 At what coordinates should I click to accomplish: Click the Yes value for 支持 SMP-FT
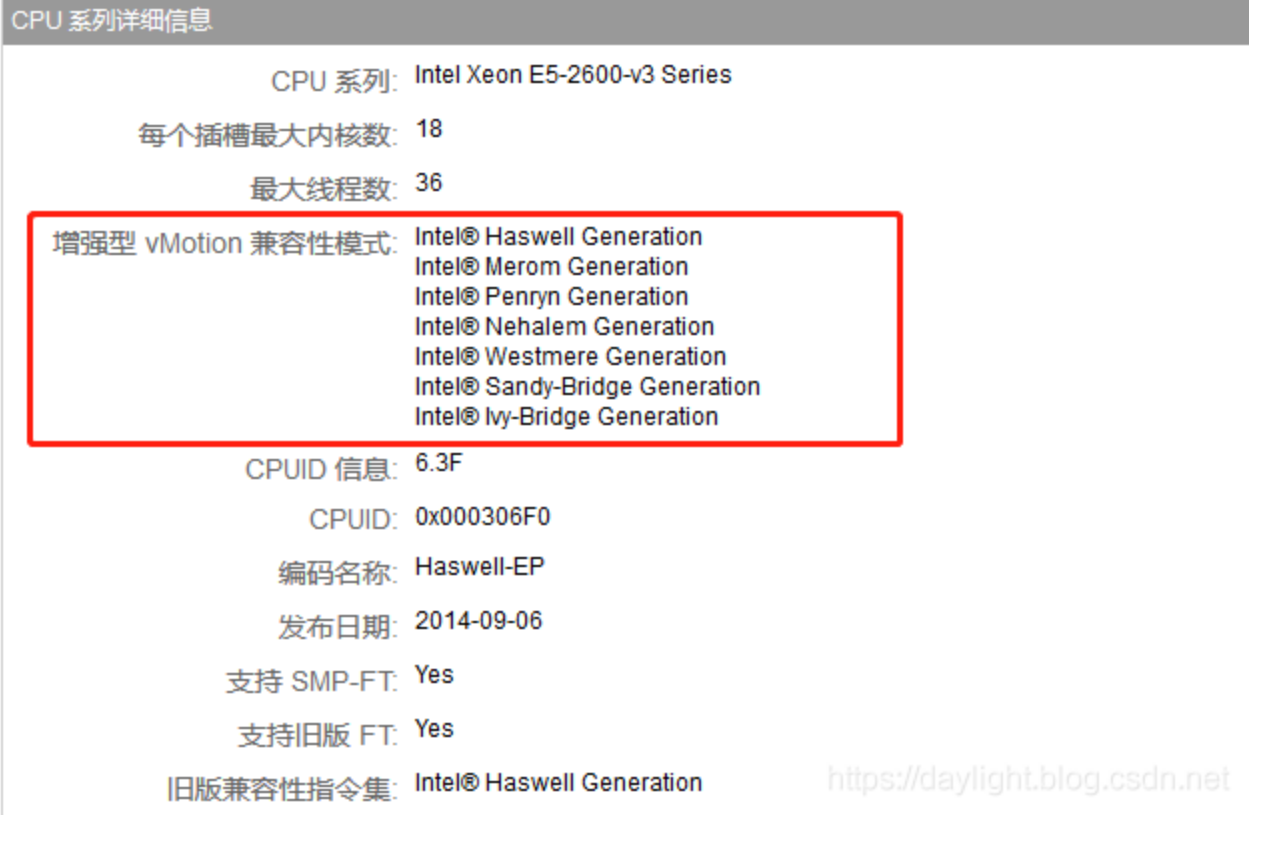(x=434, y=675)
